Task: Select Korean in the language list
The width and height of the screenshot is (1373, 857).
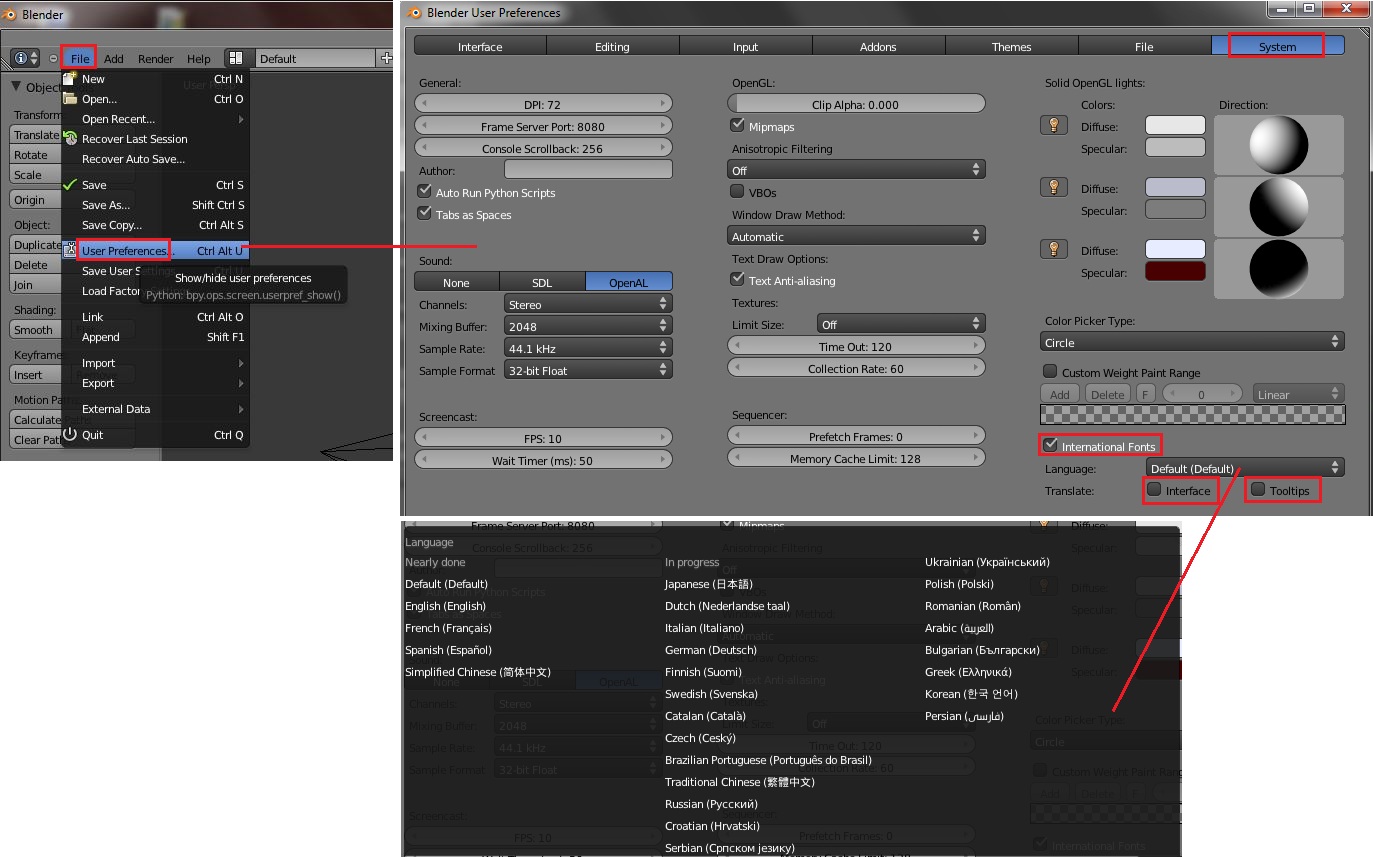Action: [x=971, y=694]
